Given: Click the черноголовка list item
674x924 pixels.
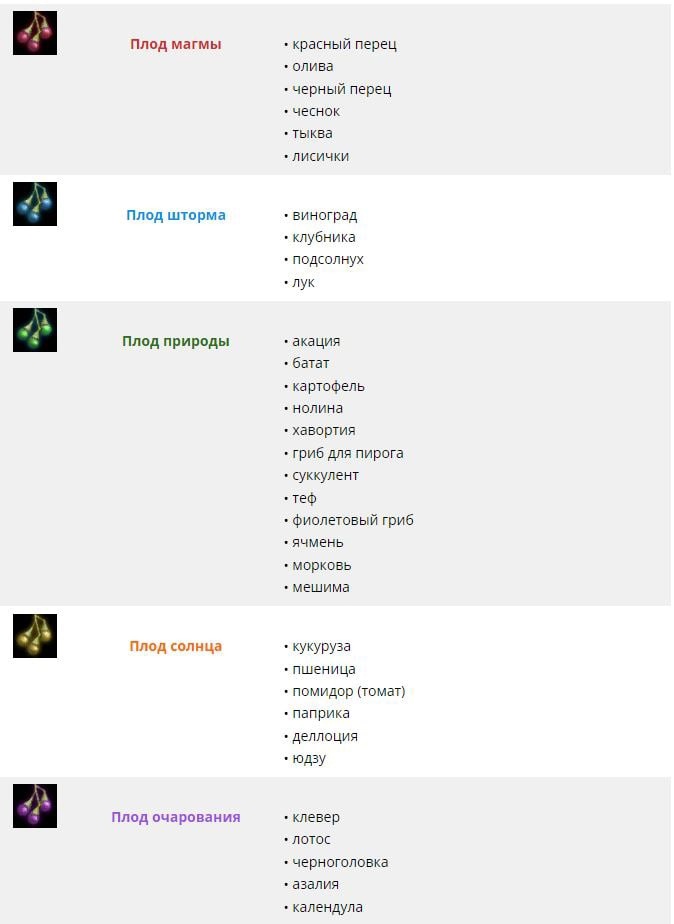Looking at the screenshot, I should pyautogui.click(x=340, y=862).
